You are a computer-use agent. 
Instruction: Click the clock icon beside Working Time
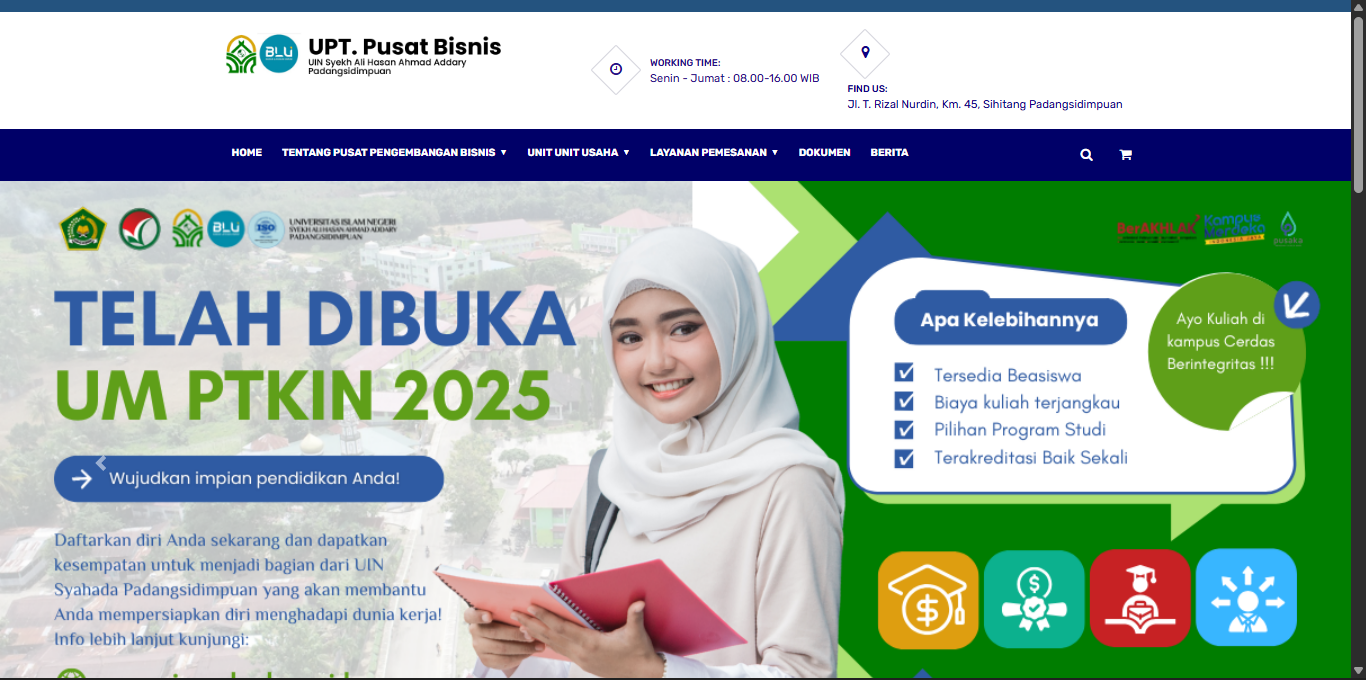[616, 69]
